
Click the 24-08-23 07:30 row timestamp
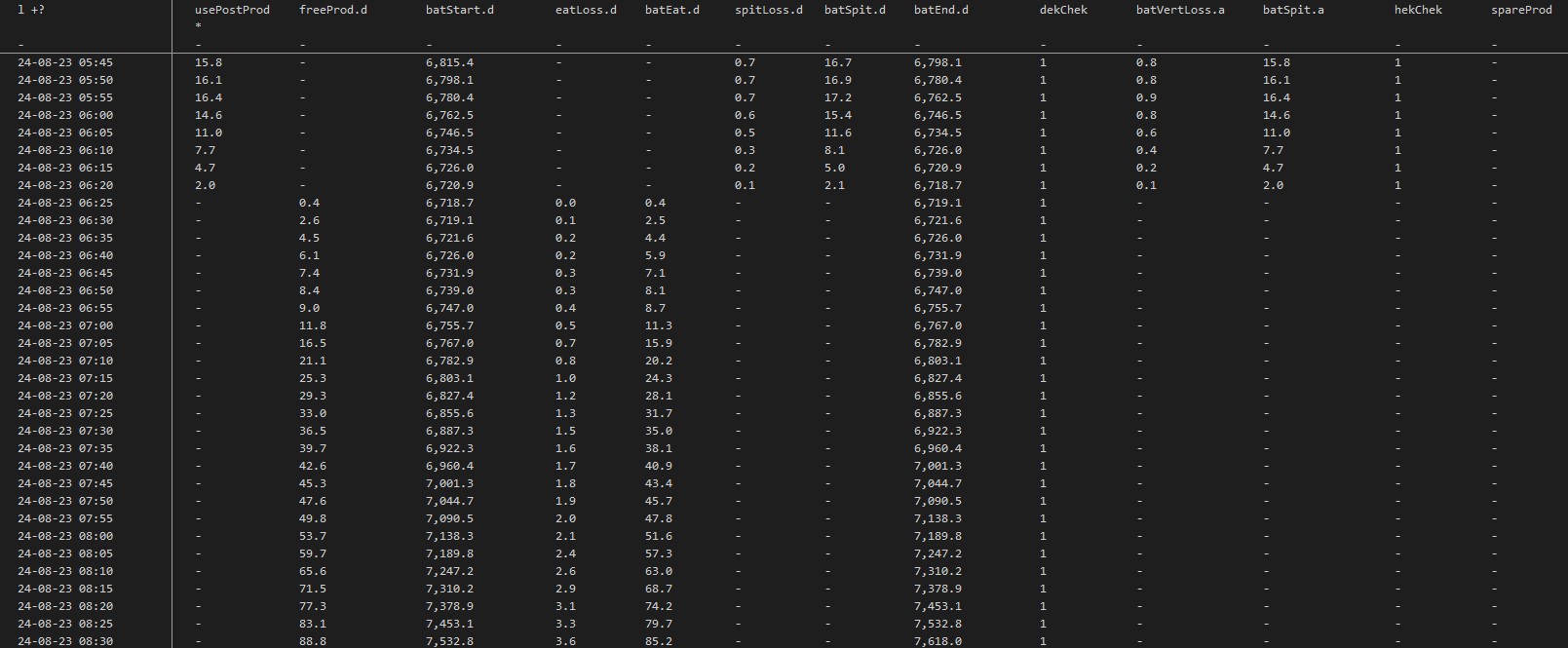(x=65, y=431)
